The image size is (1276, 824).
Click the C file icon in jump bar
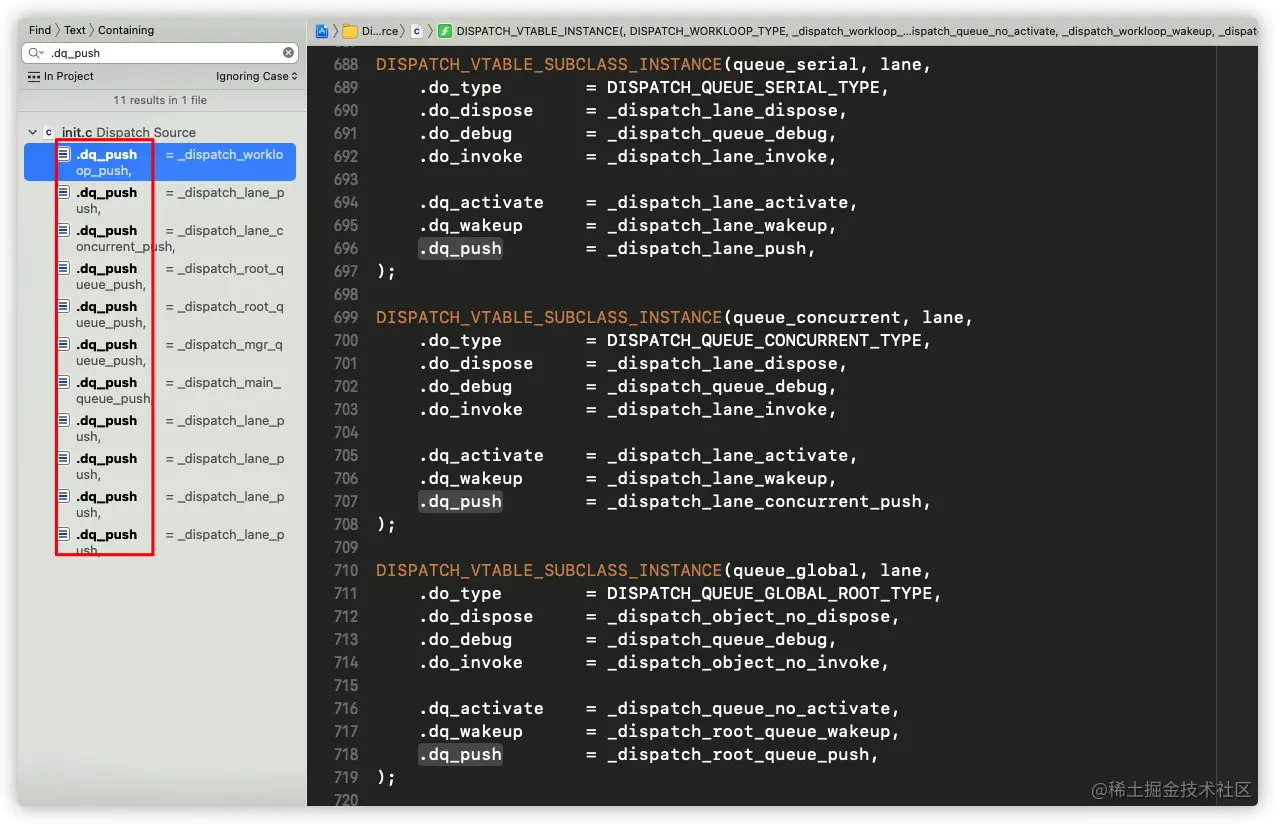416,31
